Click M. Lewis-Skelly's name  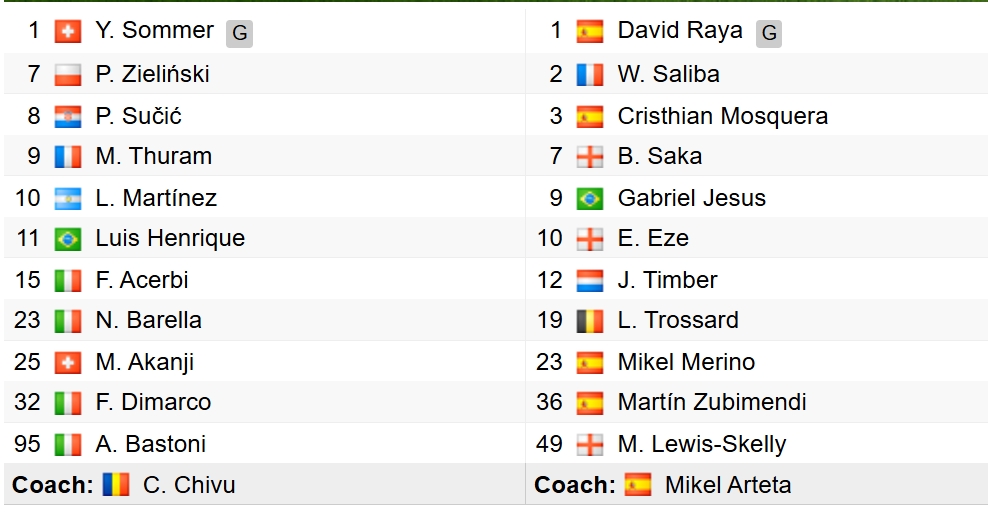coord(701,443)
